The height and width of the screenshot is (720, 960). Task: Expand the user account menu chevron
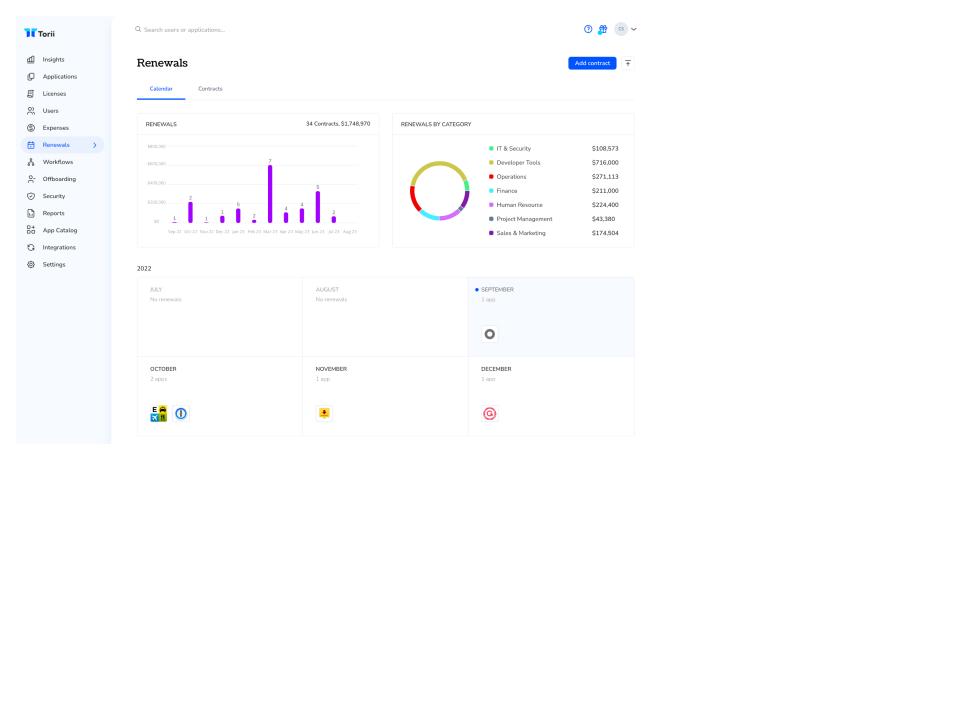[634, 29]
